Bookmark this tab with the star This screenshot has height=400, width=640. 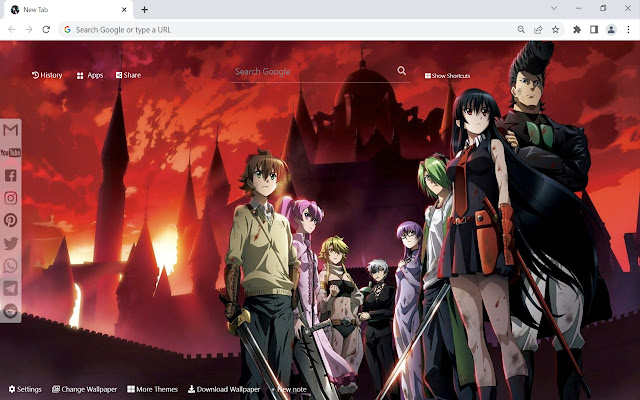pos(556,29)
